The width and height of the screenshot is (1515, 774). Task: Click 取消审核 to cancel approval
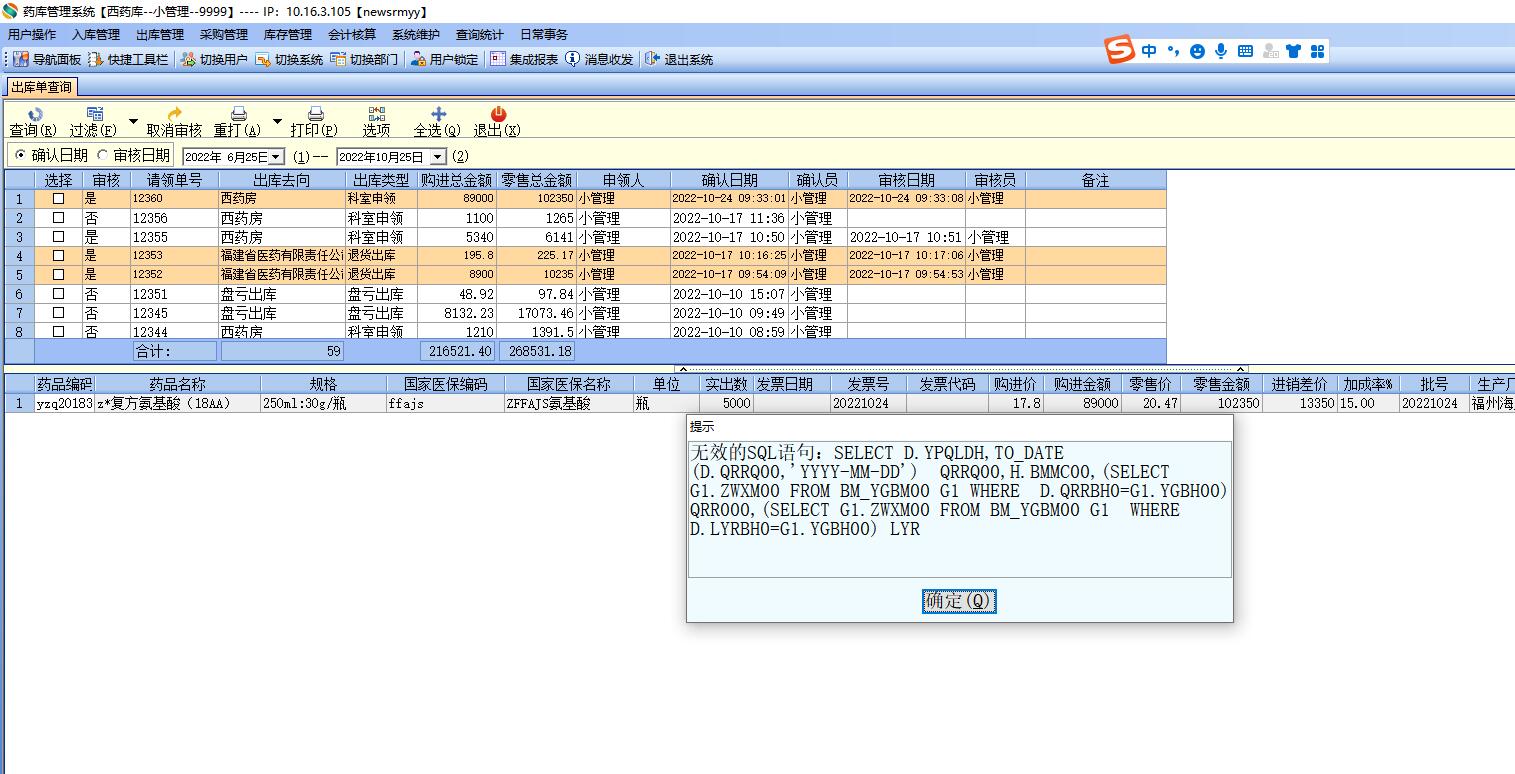point(174,122)
